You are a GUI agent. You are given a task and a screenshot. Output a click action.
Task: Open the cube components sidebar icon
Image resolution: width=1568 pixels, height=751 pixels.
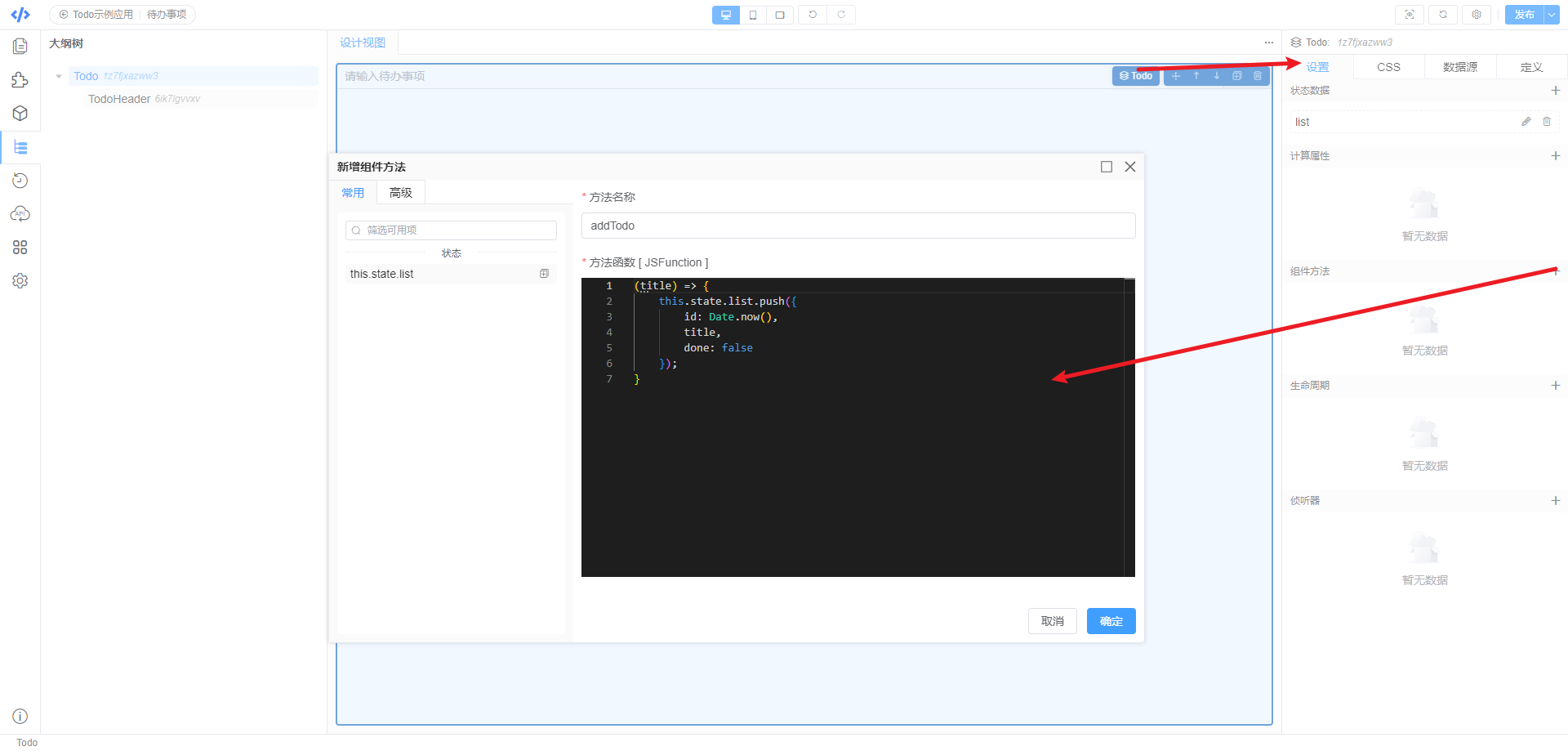pos(20,114)
